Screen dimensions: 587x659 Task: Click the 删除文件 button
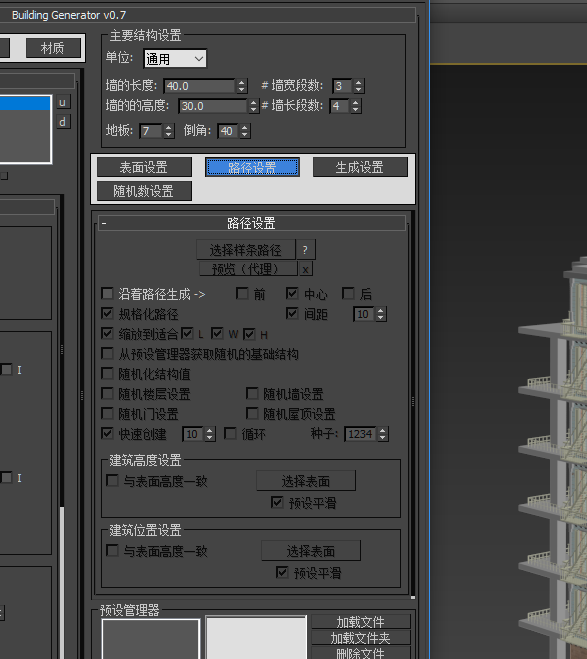pos(361,653)
